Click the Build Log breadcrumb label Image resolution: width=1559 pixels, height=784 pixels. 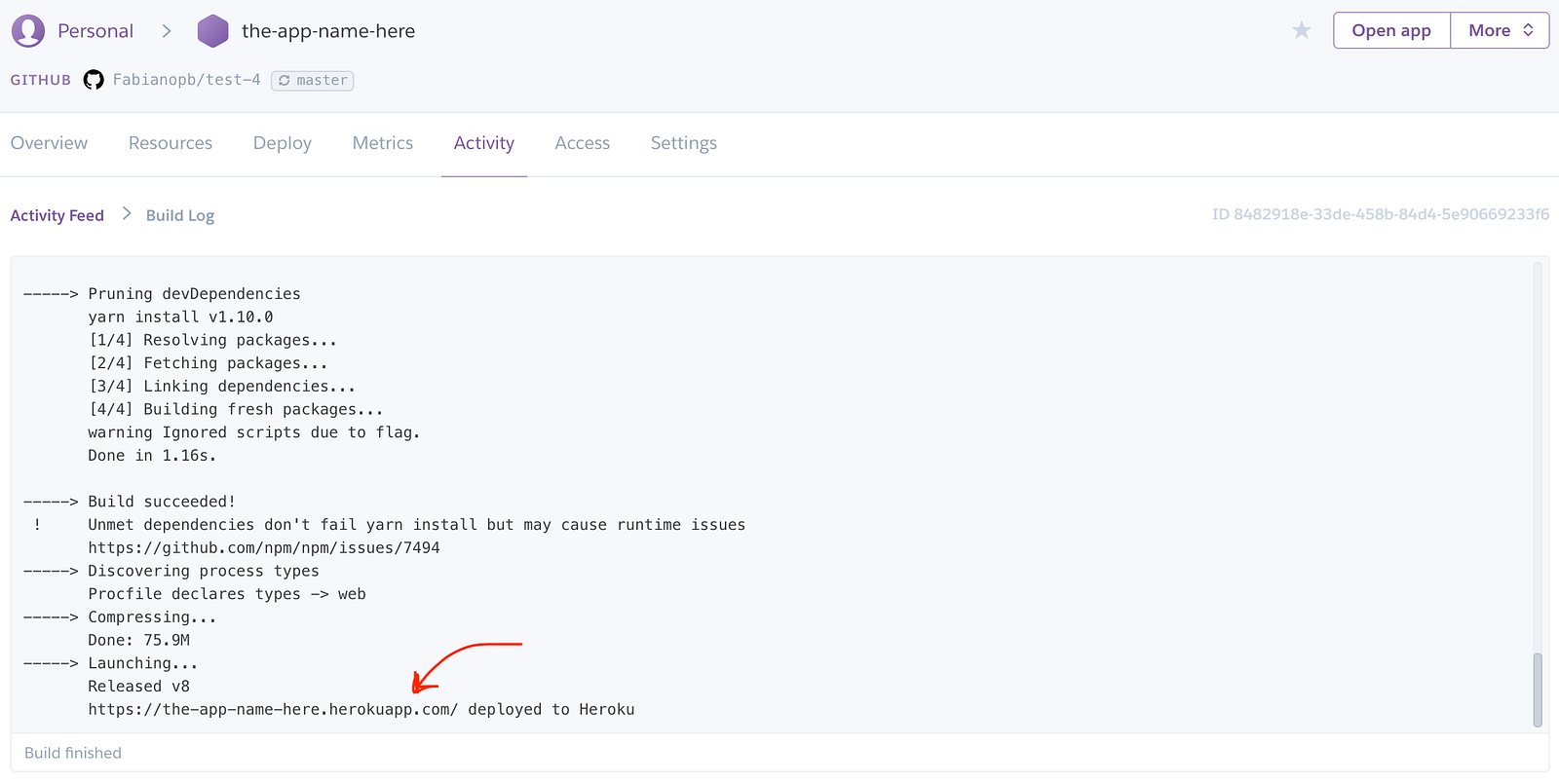click(x=180, y=215)
